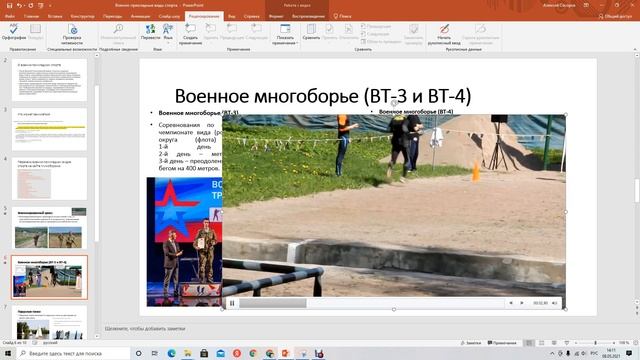
Task: Toggle the video volume speaker icon
Action: point(555,303)
